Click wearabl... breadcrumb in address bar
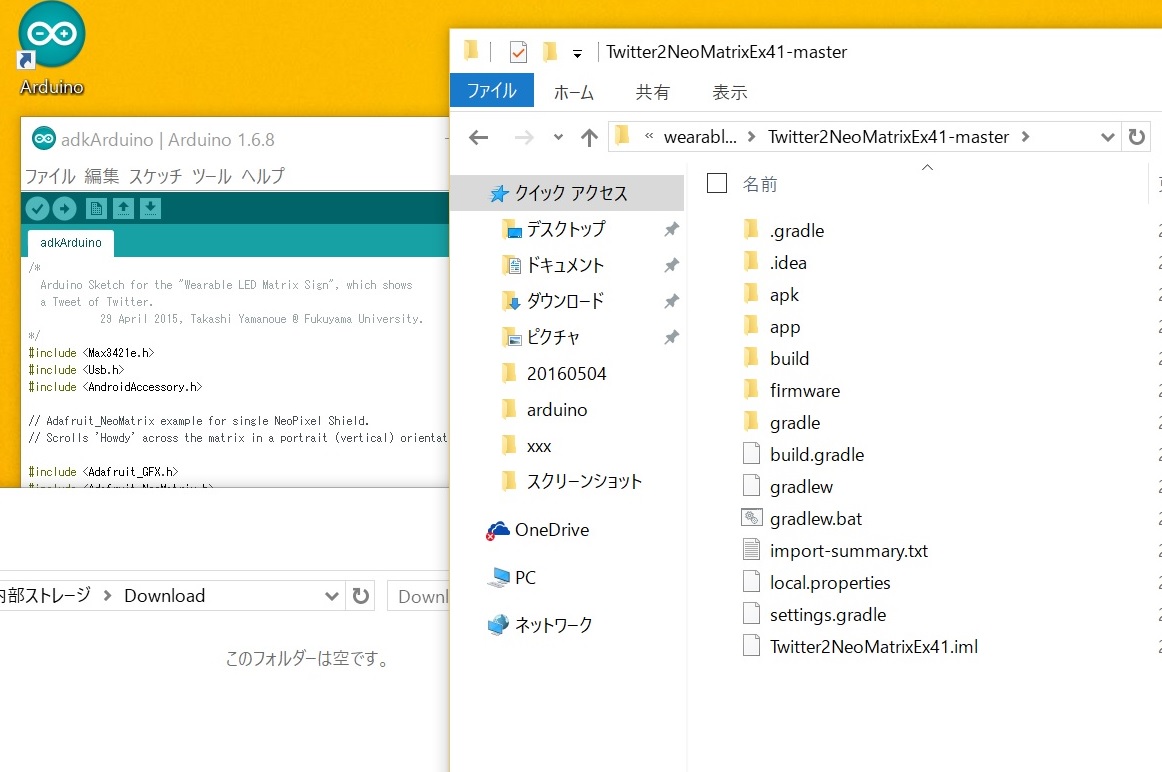The width and height of the screenshot is (1162, 772). click(x=700, y=137)
